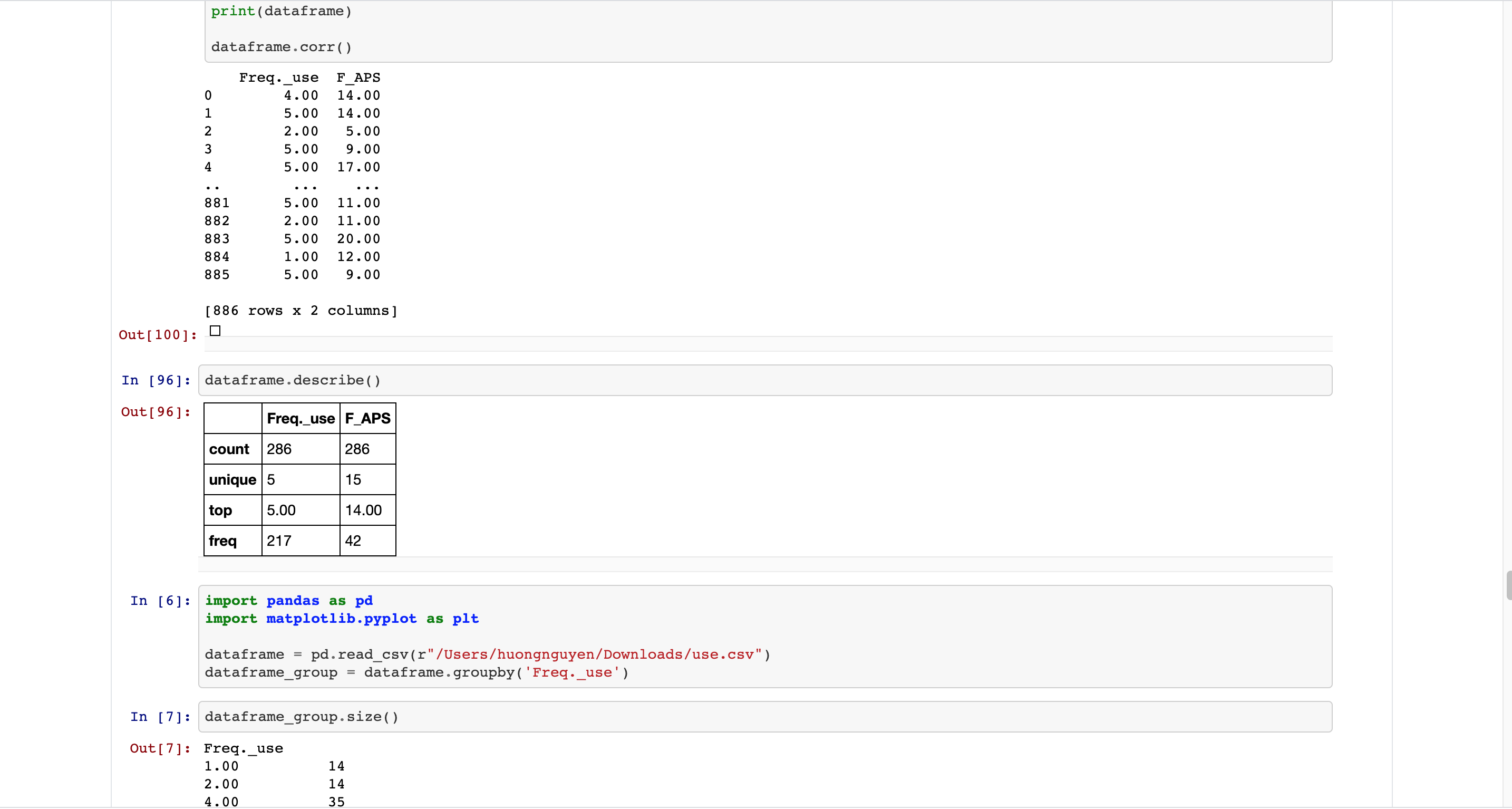Click the '[886 rows x 2 columns]' text
This screenshot has width=1512, height=809.
[x=301, y=311]
